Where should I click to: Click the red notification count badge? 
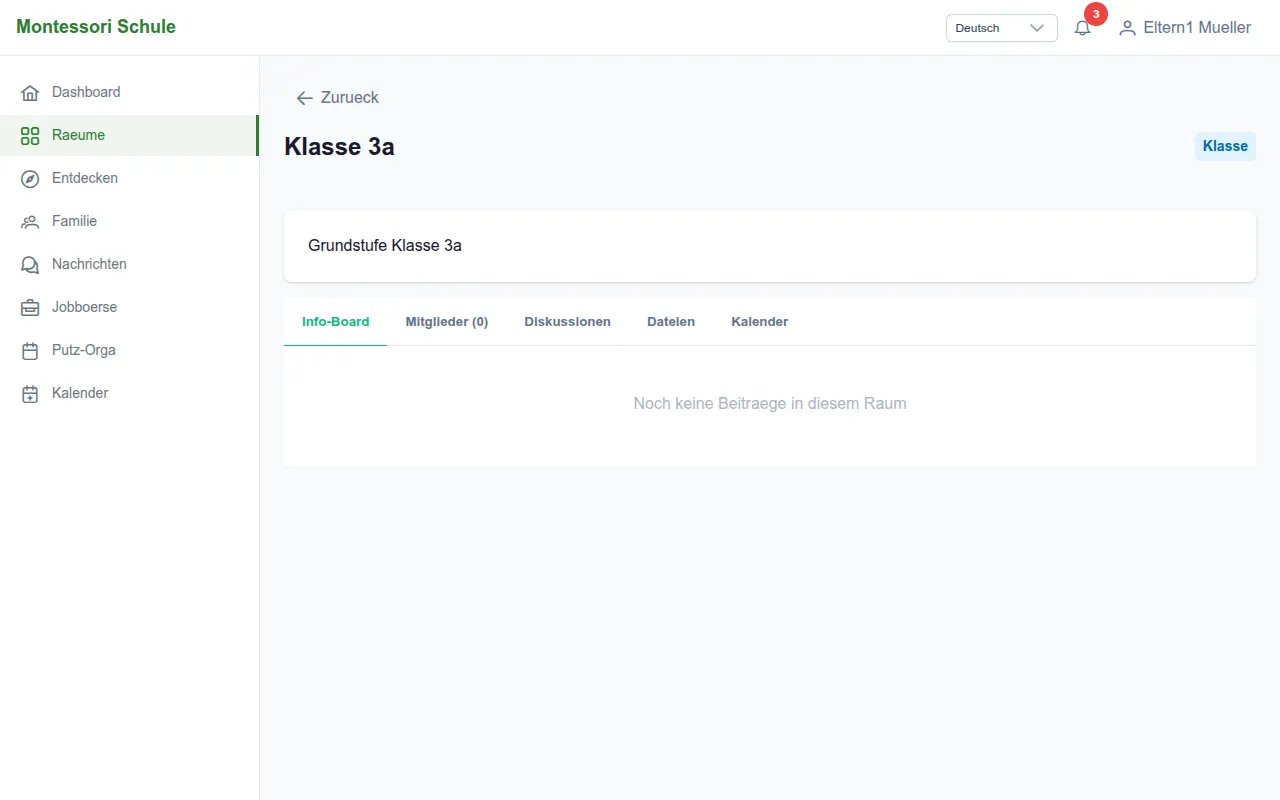(1096, 14)
